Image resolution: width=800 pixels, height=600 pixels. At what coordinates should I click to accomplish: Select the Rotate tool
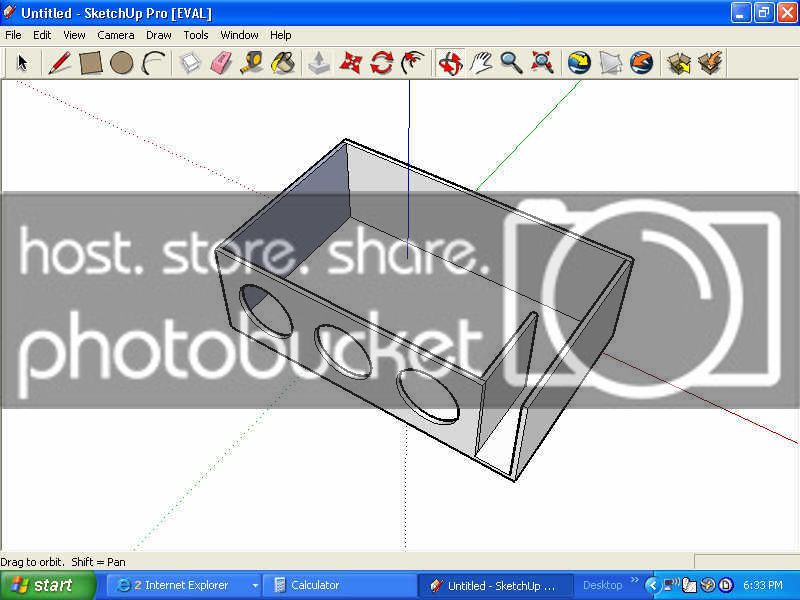382,63
